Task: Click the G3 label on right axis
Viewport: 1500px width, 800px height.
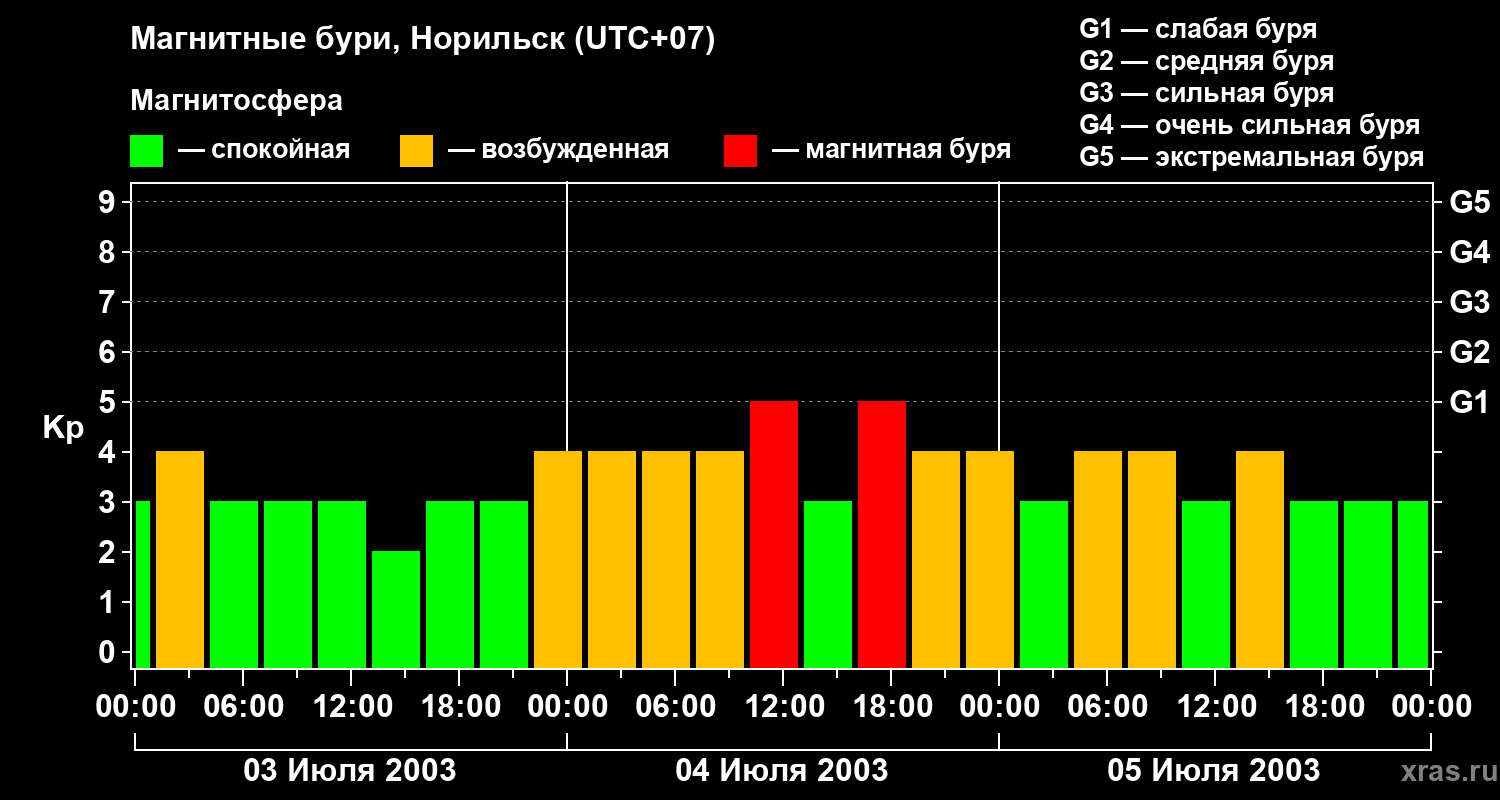Action: pyautogui.click(x=1469, y=302)
